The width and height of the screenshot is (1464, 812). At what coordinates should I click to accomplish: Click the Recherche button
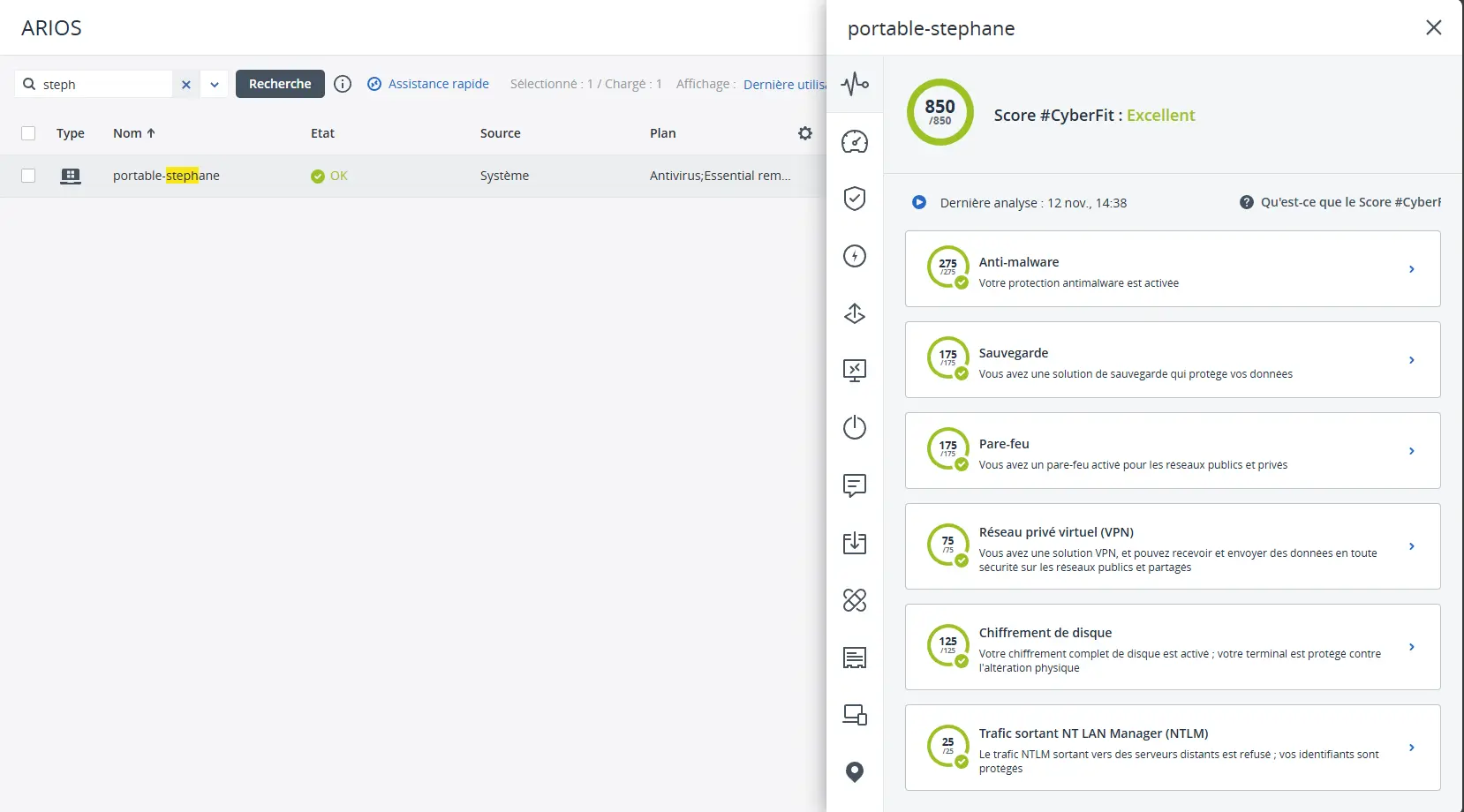tap(280, 84)
